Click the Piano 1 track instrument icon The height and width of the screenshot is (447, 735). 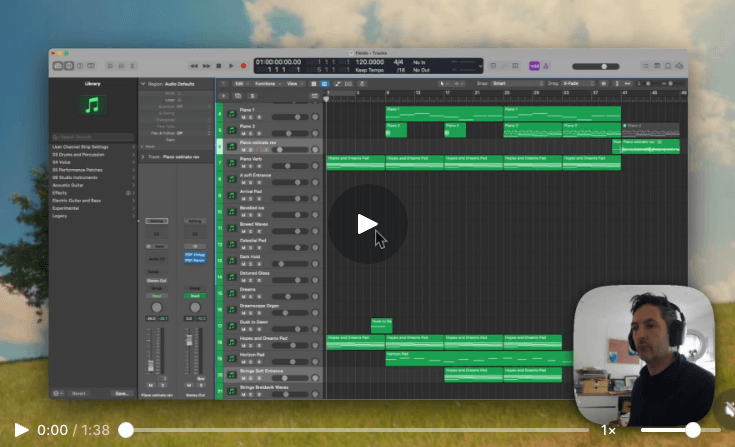[x=232, y=114]
